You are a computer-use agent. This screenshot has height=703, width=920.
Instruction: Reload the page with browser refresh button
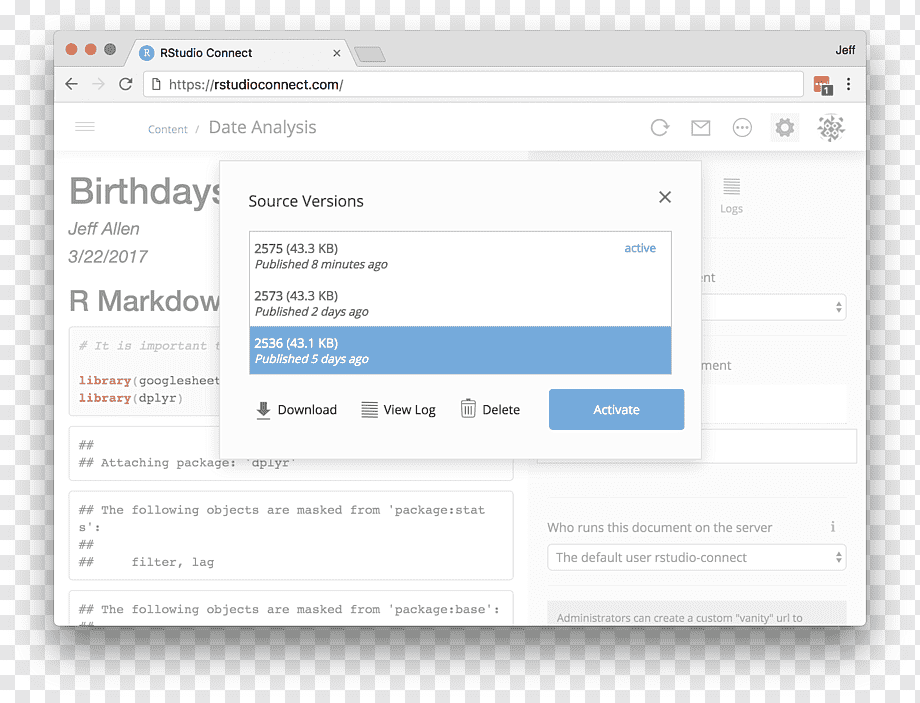(126, 85)
